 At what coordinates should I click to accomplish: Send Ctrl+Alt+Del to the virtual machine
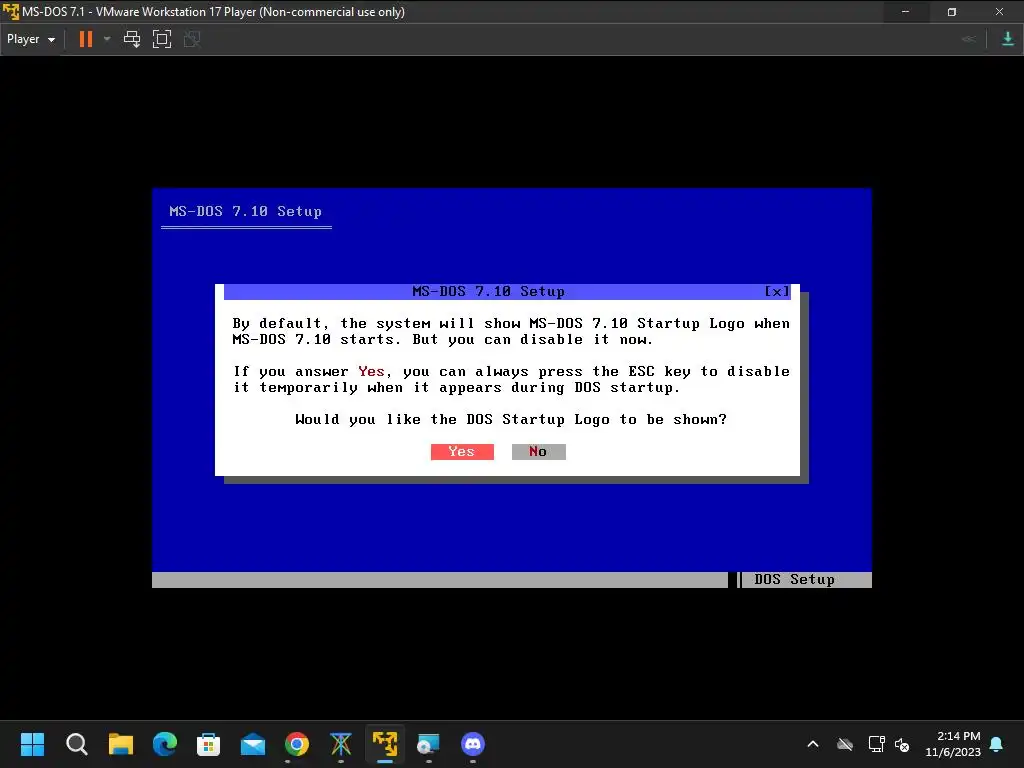click(132, 39)
